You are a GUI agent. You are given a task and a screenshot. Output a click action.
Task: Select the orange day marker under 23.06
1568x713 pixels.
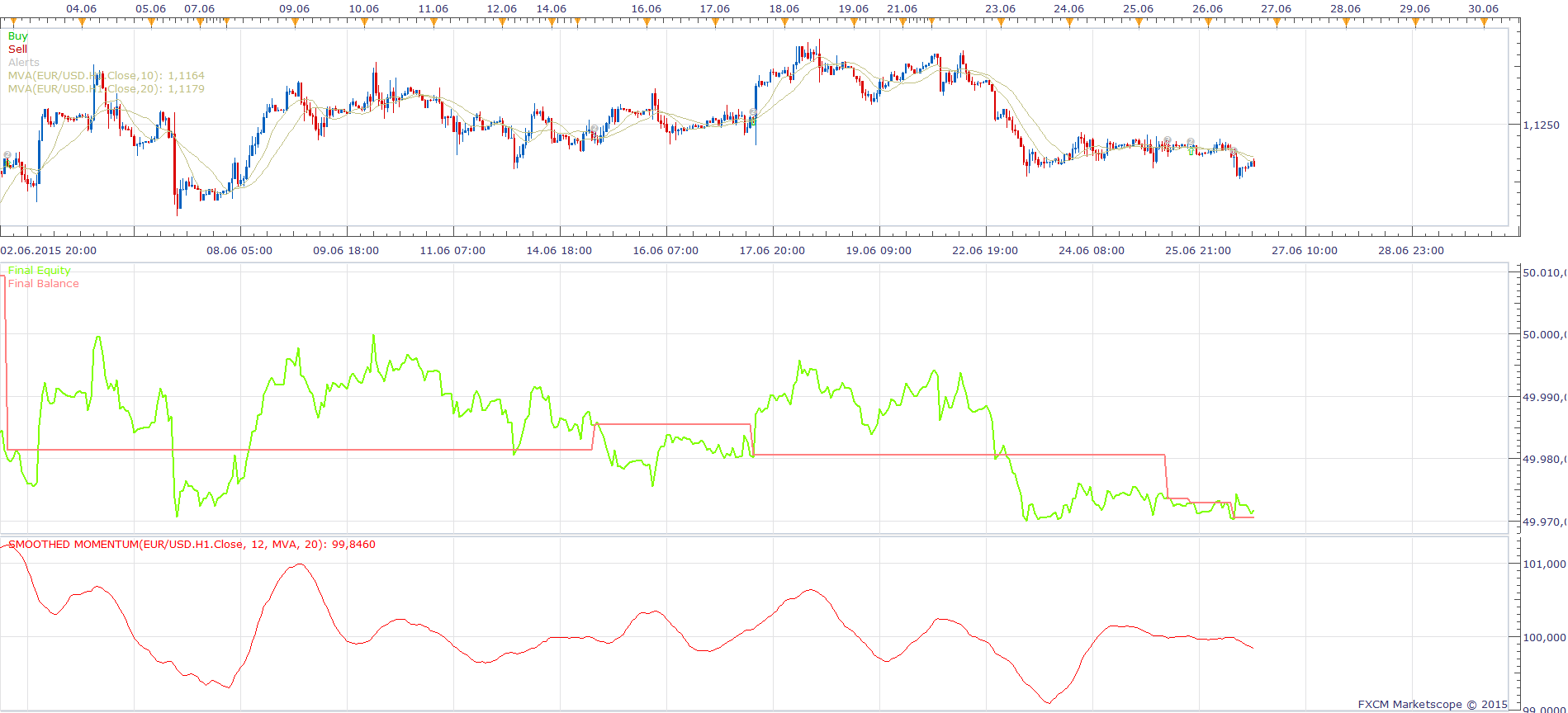[1001, 22]
